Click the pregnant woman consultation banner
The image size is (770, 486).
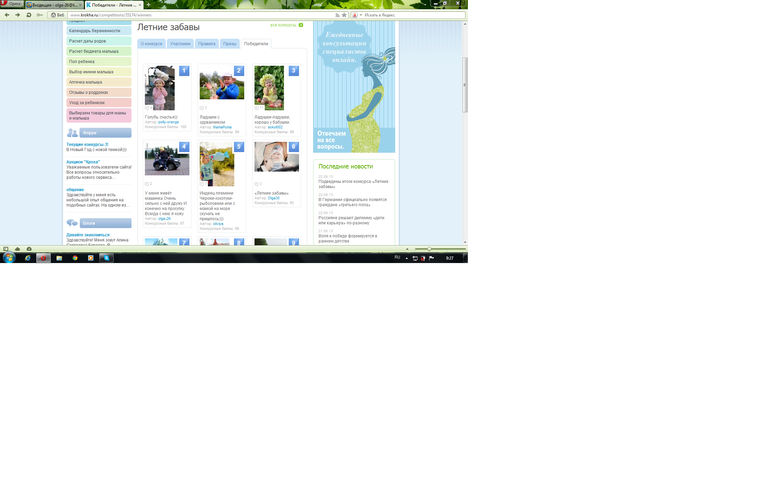354,87
